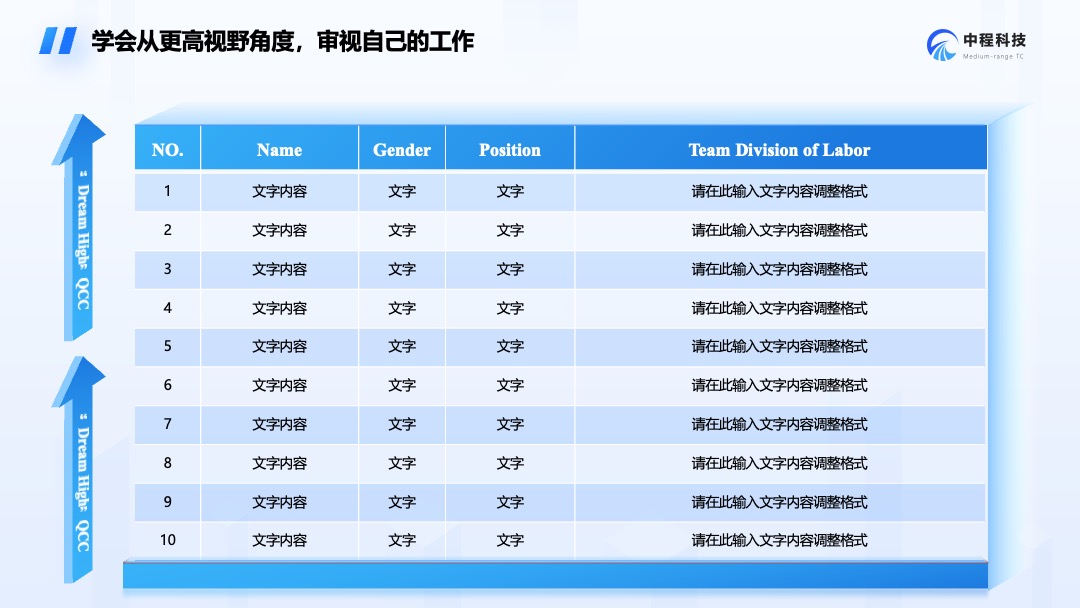Select the Dream High QCC arrow beside rows 6–10
This screenshot has height=608, width=1080.
click(x=79, y=470)
